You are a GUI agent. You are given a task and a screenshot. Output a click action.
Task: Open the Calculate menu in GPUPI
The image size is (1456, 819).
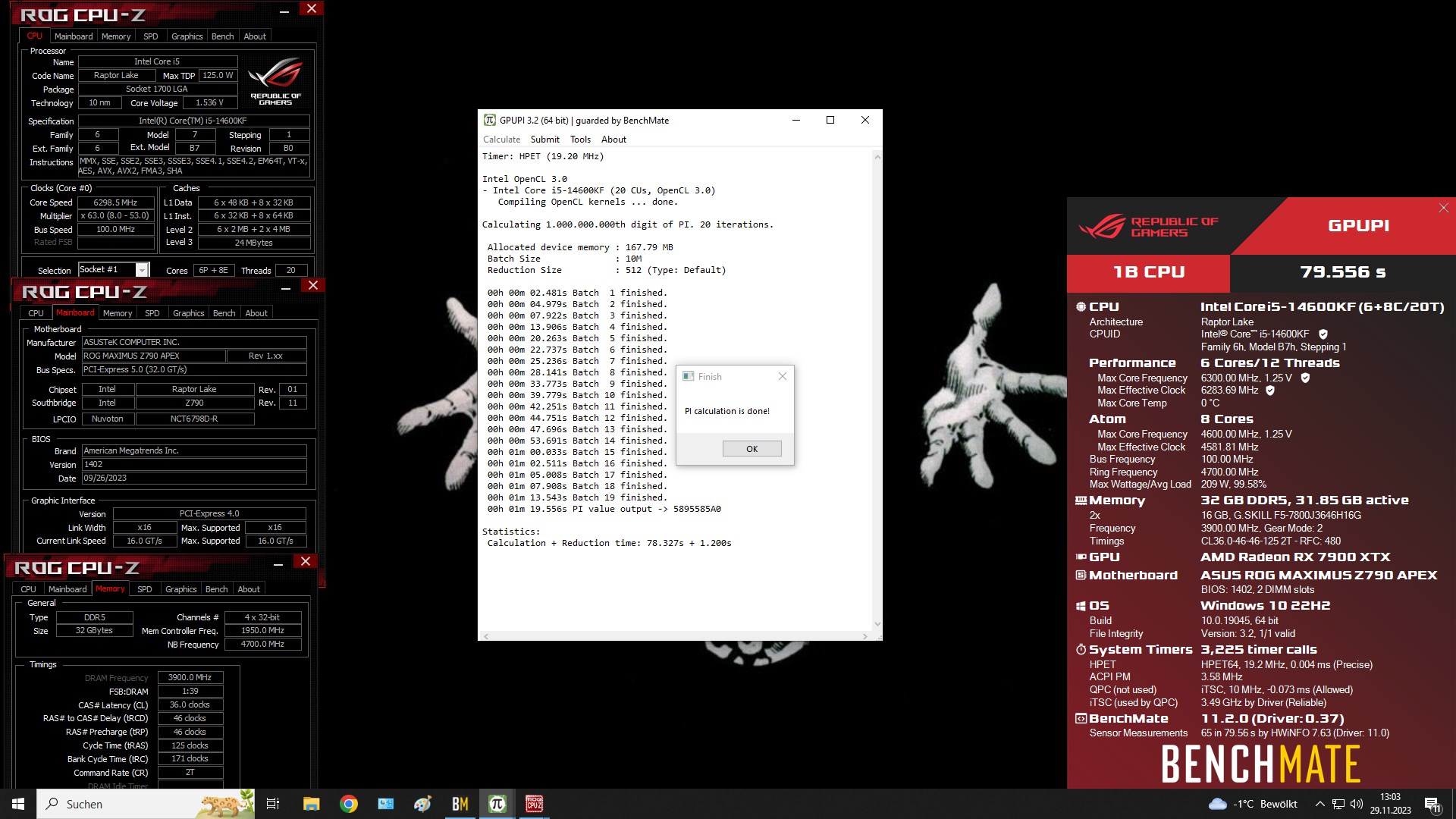[x=501, y=140]
